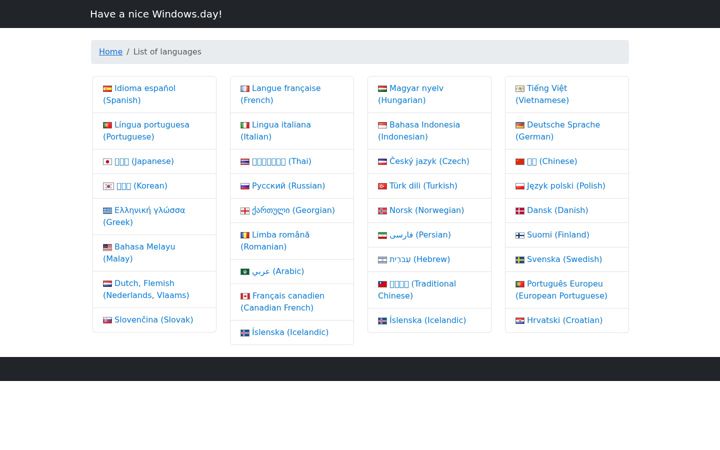Click the Turkish flag icon beside Türk dili
720x450 pixels.
click(382, 186)
